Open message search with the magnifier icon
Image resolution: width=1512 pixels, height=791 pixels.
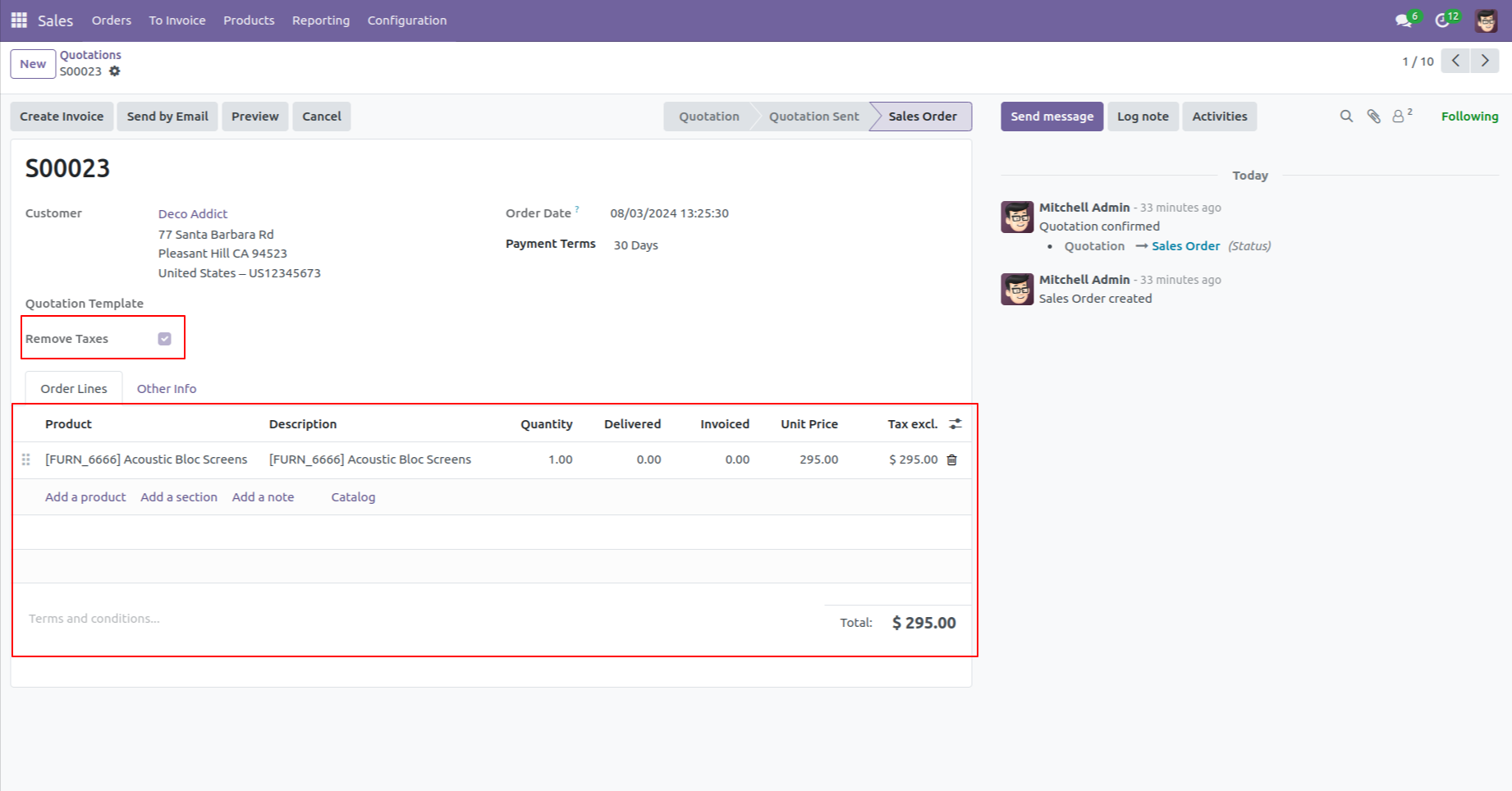[x=1346, y=116]
